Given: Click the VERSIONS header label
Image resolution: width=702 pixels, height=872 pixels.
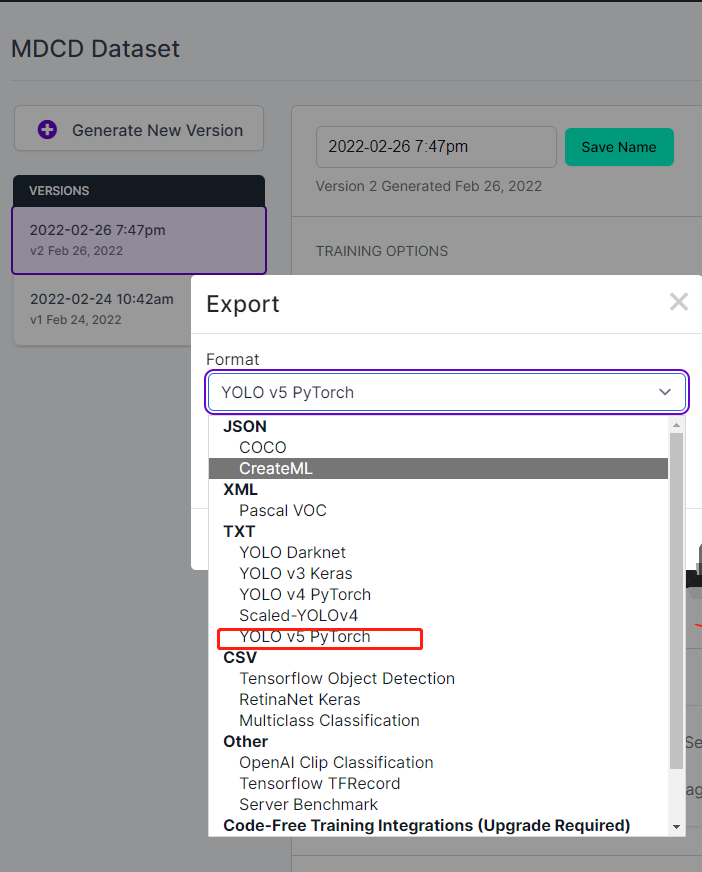Looking at the screenshot, I should click(59, 191).
